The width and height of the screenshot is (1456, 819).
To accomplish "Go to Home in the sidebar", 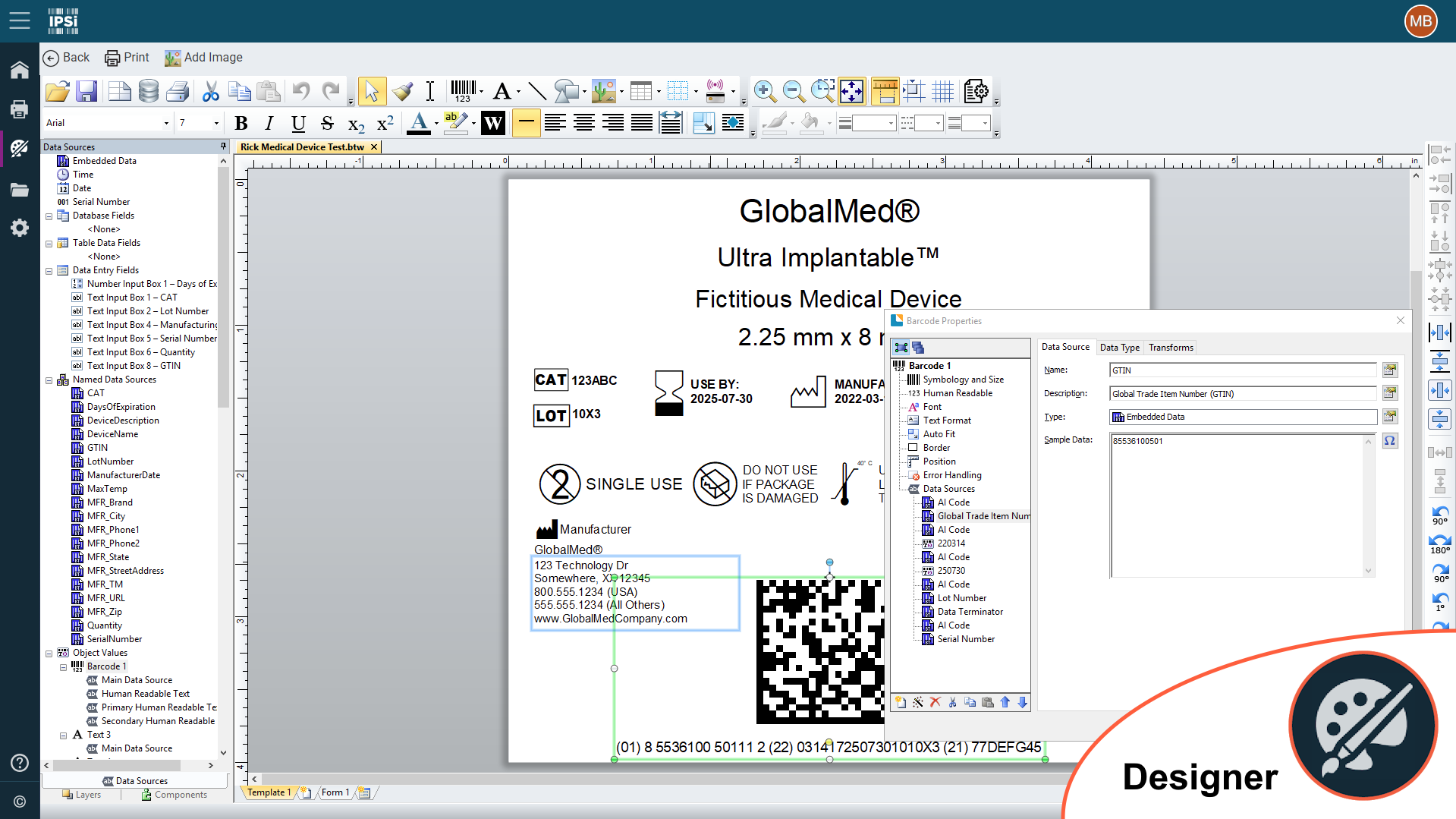I will coord(20,70).
